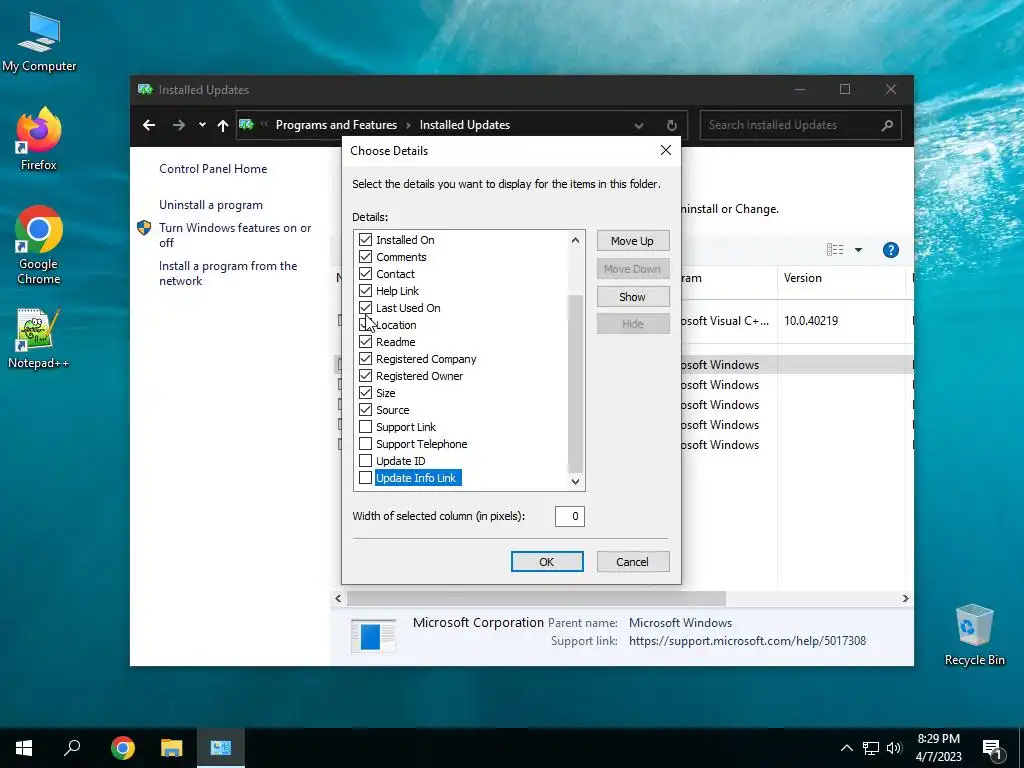The image size is (1024, 768).
Task: Confirm dialog with OK
Action: (x=547, y=562)
